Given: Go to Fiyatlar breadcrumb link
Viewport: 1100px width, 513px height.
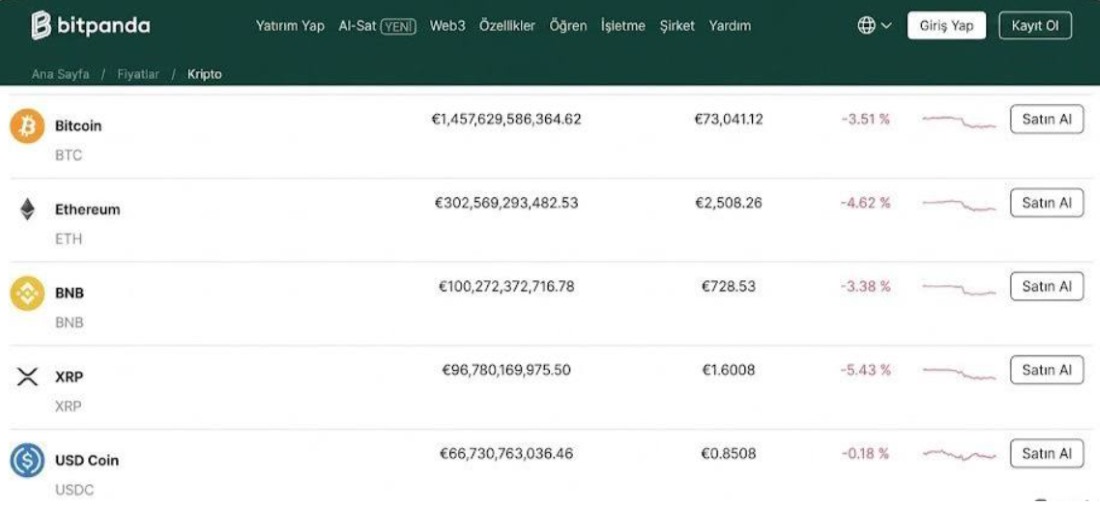Looking at the screenshot, I should [138, 75].
